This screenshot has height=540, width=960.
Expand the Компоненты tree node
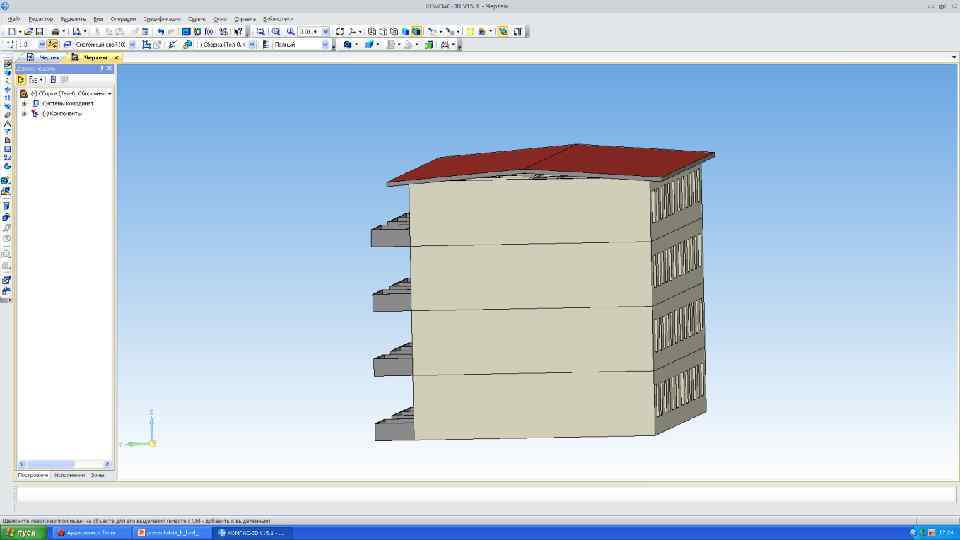(24, 114)
